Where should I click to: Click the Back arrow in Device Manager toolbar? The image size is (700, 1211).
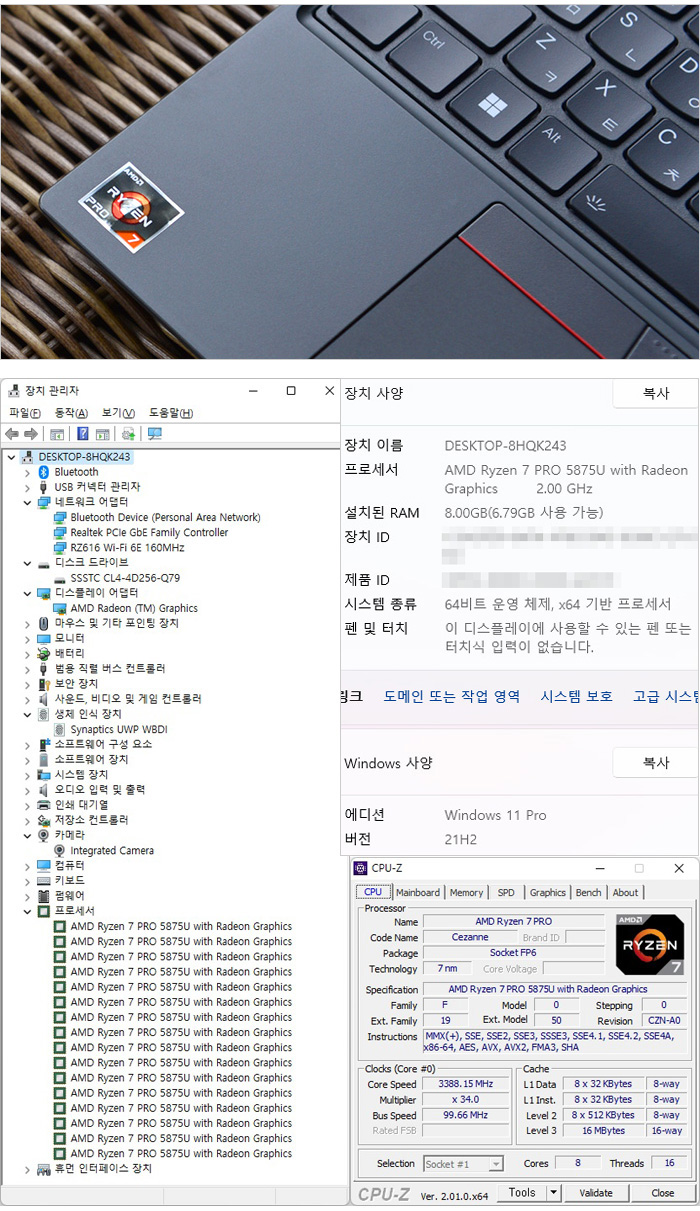pos(12,434)
